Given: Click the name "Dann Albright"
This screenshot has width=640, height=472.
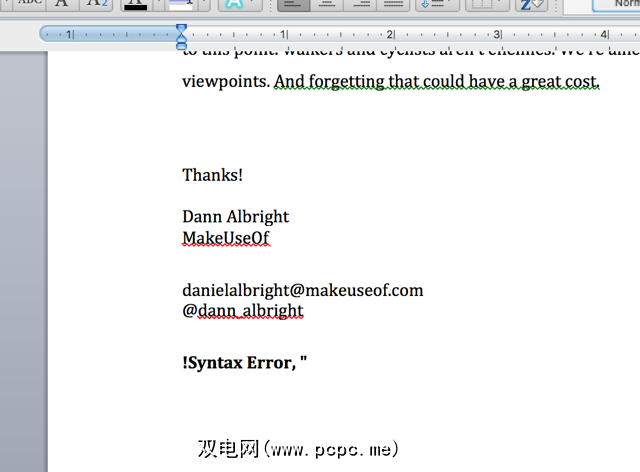Looking at the screenshot, I should 236,217.
